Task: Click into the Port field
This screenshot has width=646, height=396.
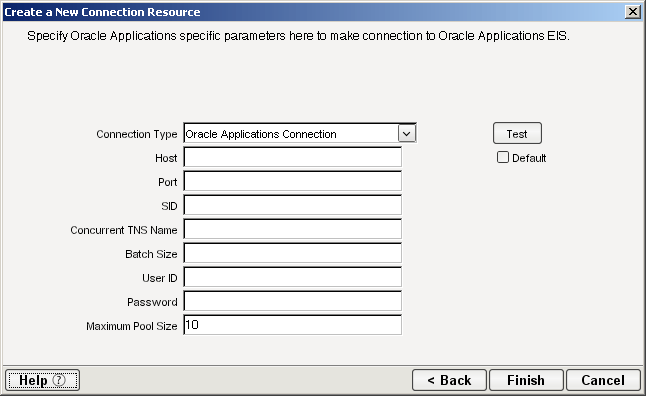Action: coord(293,181)
